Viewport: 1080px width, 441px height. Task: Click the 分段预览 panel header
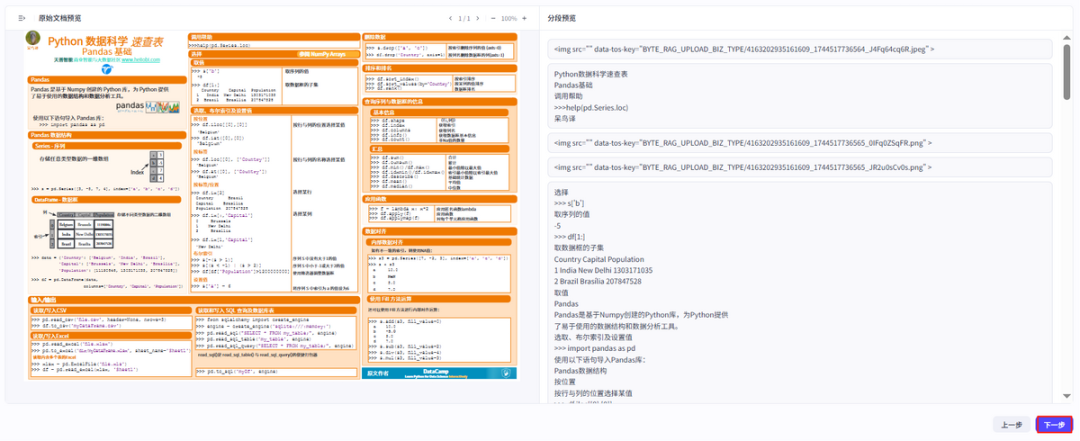(x=562, y=18)
